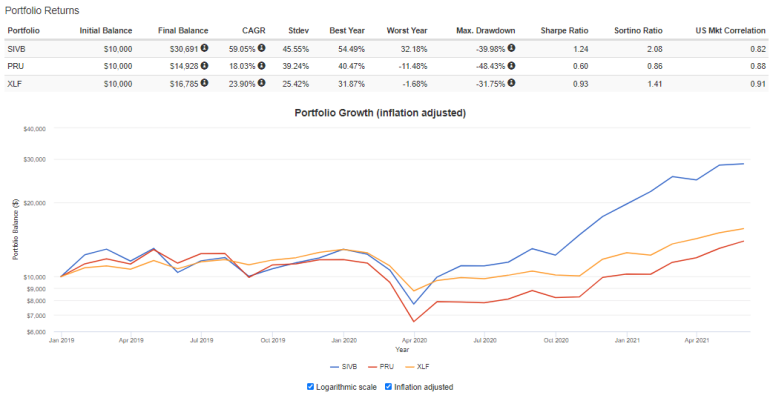
Task: Click the Portfolio Growth chart title
Action: point(380,113)
